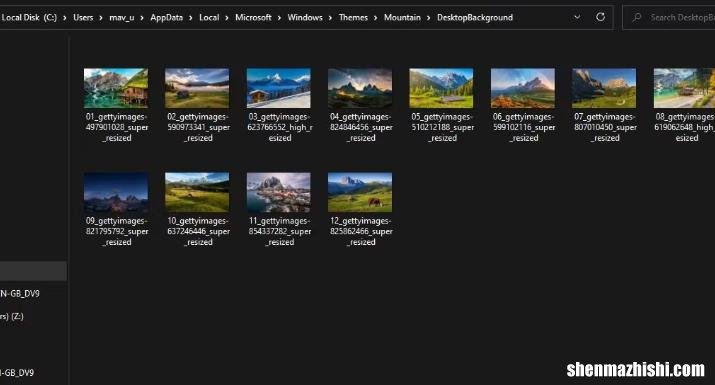The image size is (715, 385).
Task: Click the refresh icon in address bar
Action: coord(601,17)
